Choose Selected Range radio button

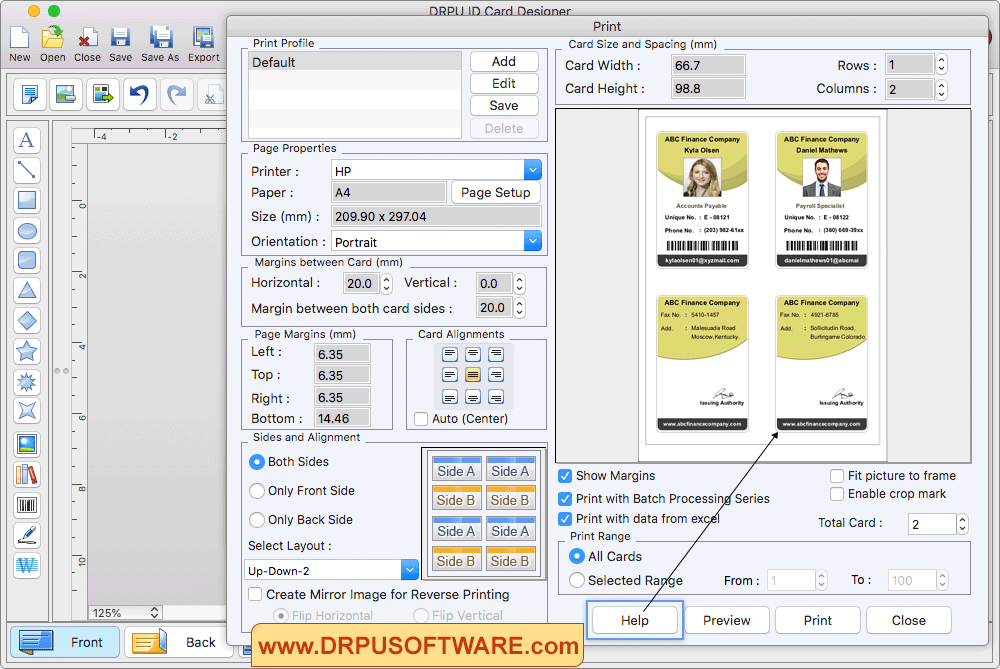(577, 580)
